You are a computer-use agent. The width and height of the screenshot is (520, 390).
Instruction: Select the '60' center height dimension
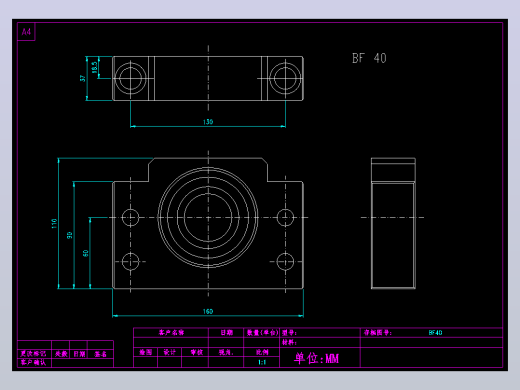click(86, 253)
